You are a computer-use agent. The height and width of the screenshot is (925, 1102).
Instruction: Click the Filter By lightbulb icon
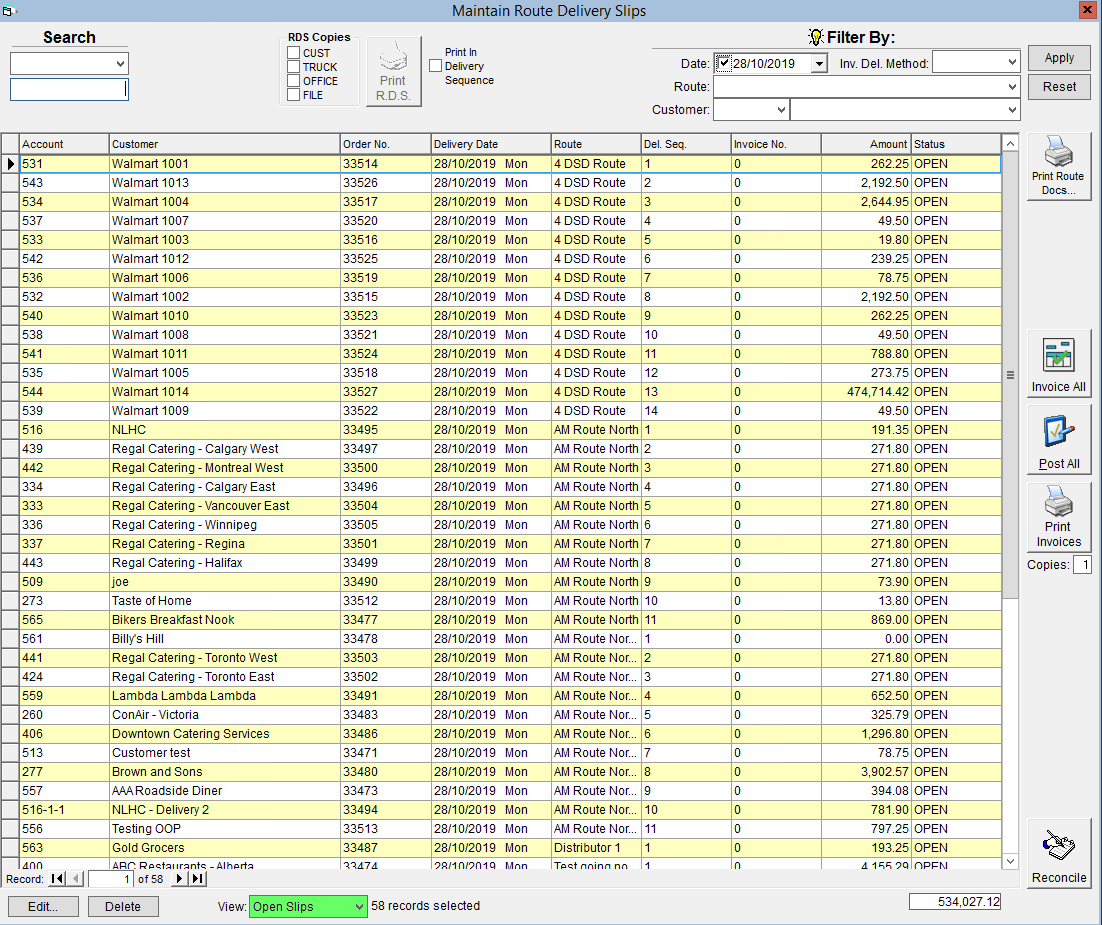pyautogui.click(x=815, y=37)
